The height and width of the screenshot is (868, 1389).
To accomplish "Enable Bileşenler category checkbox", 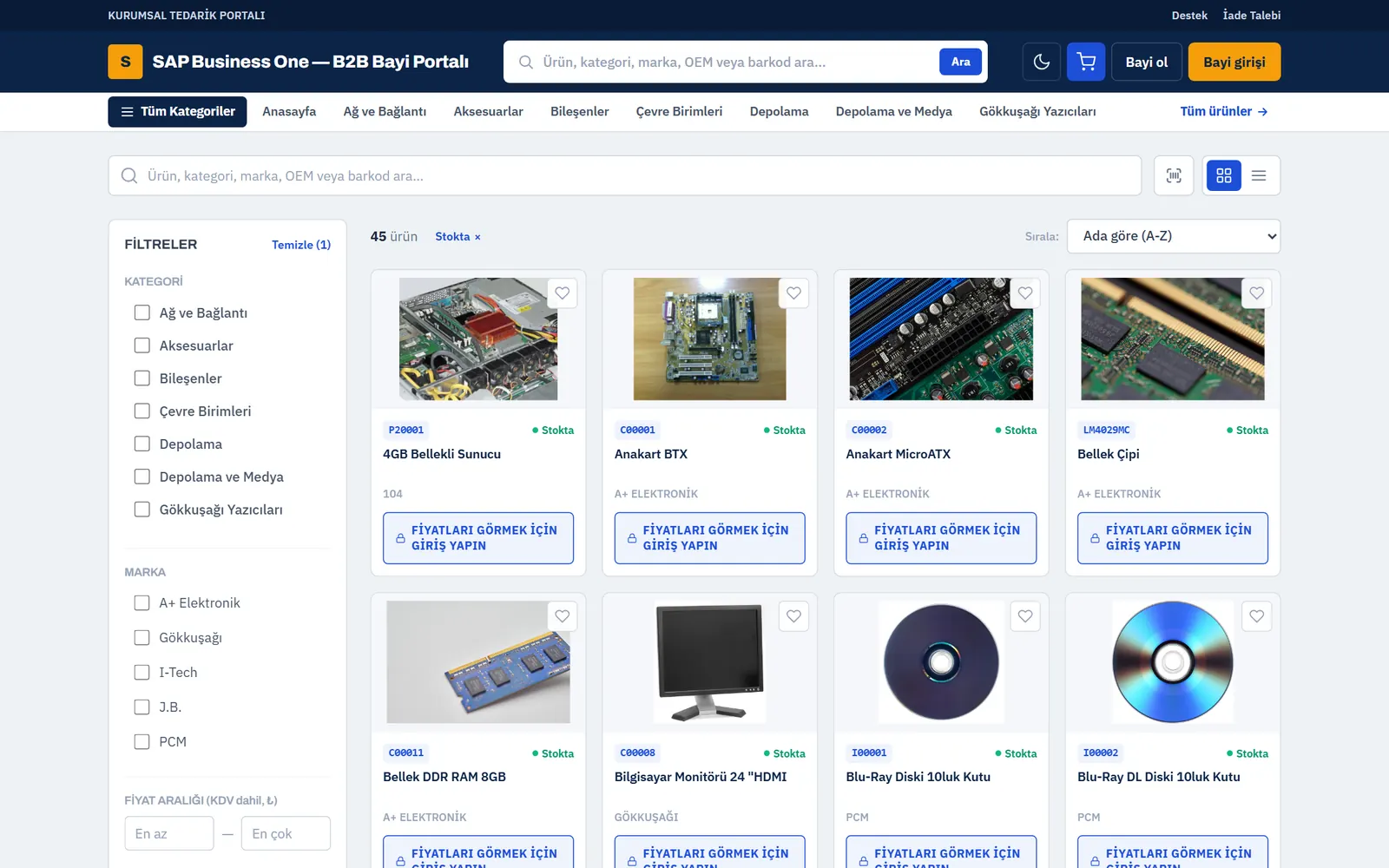I will pos(142,378).
